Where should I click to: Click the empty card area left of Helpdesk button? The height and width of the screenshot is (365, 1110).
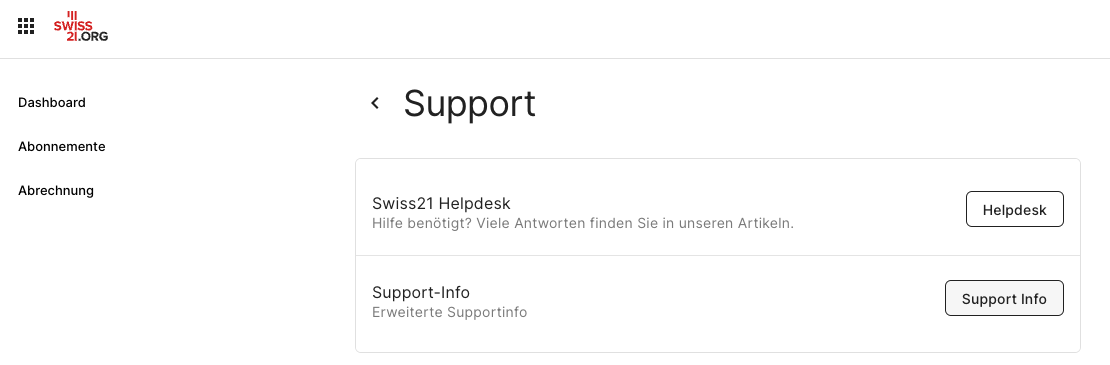pos(878,209)
